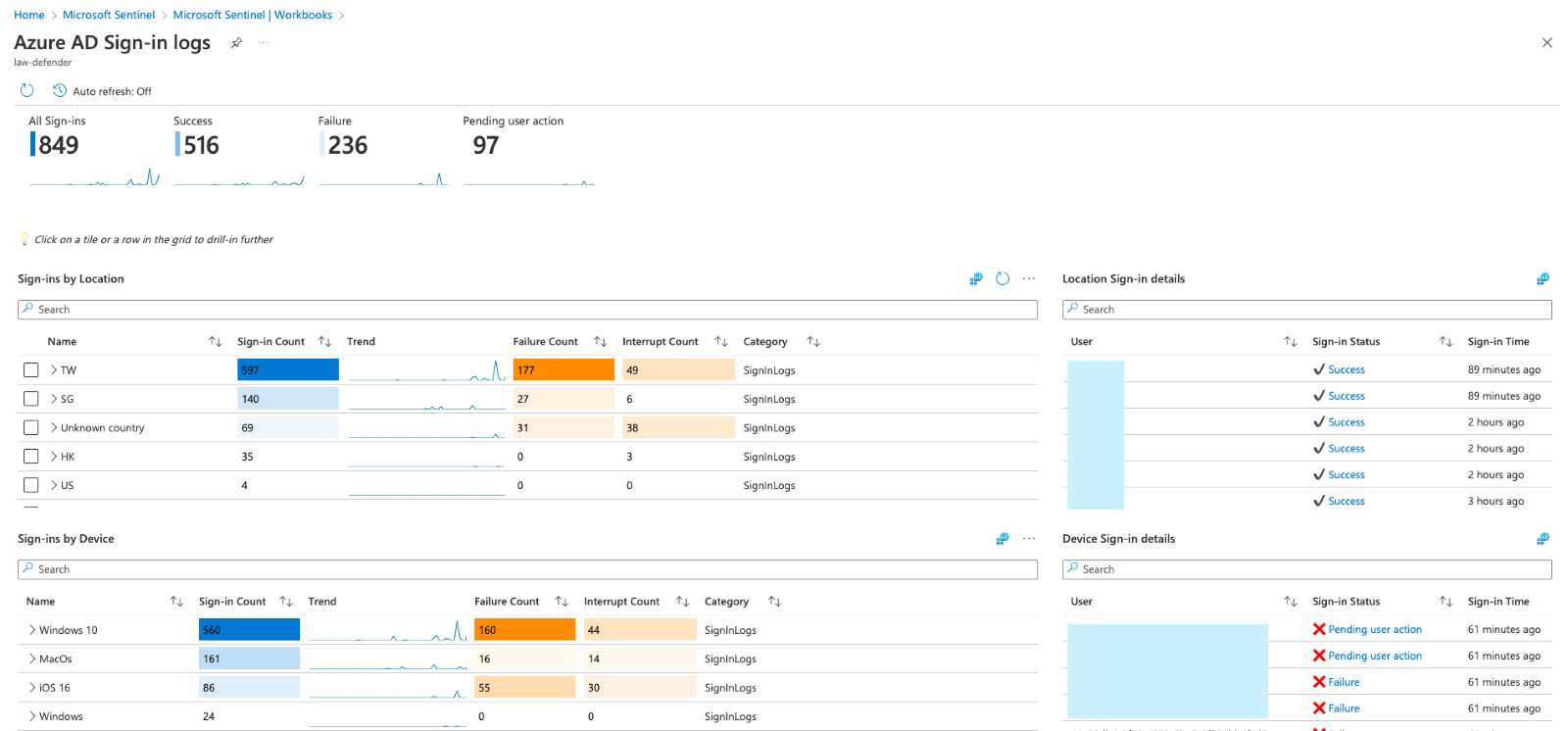Focus the Device Sign-in details search box
The height and width of the screenshot is (731, 1568).
[1307, 569]
